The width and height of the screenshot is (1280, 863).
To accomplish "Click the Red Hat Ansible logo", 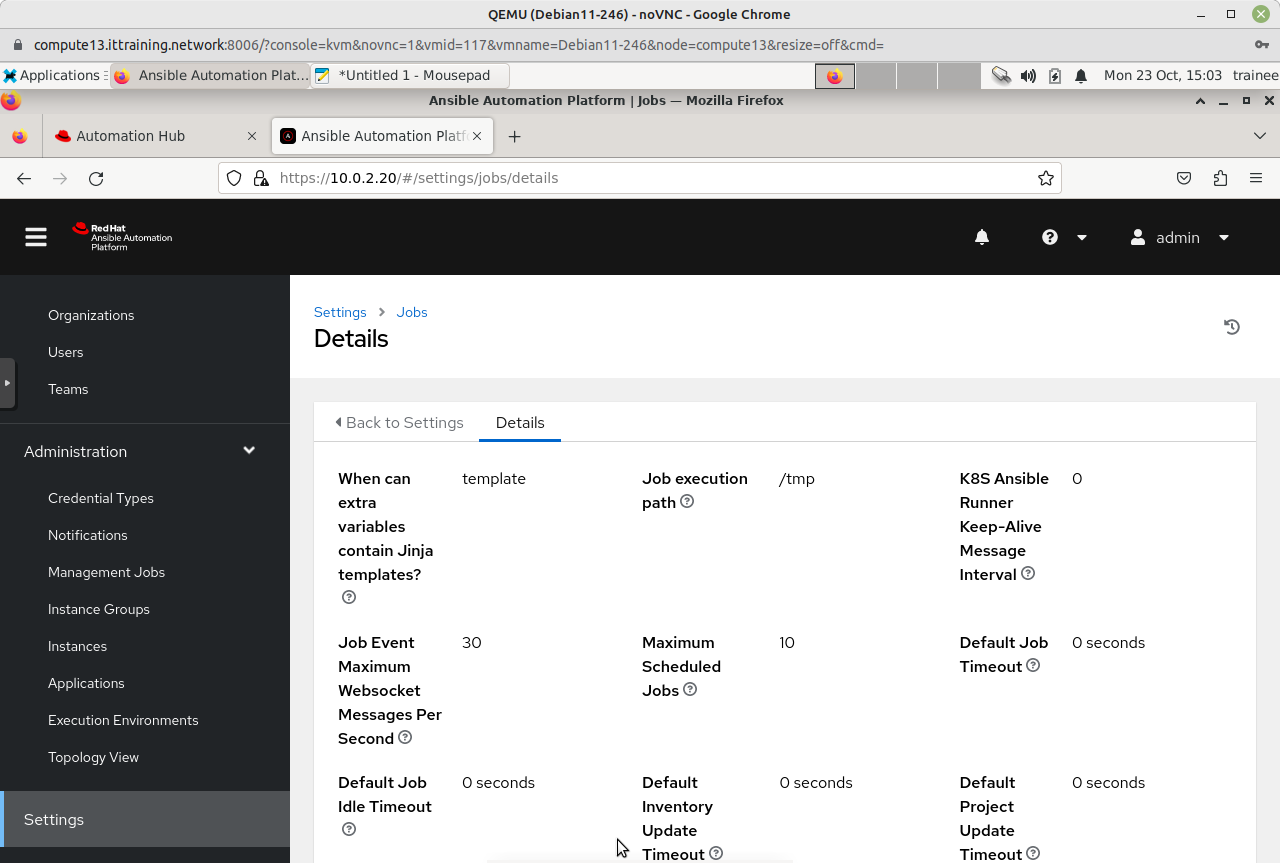I will tap(122, 237).
